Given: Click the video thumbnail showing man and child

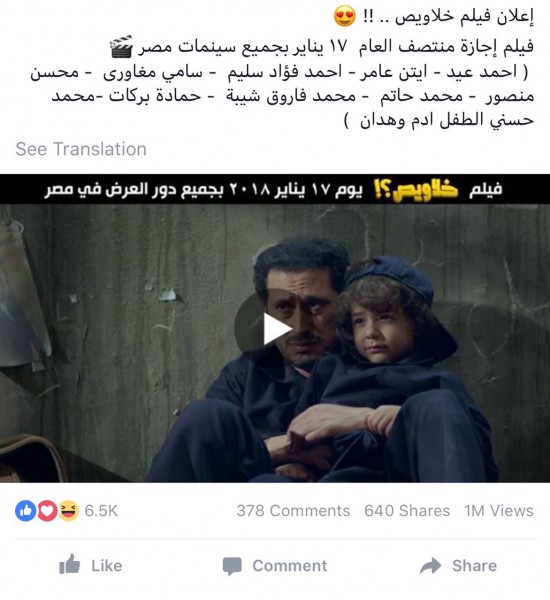Looking at the screenshot, I should (275, 343).
